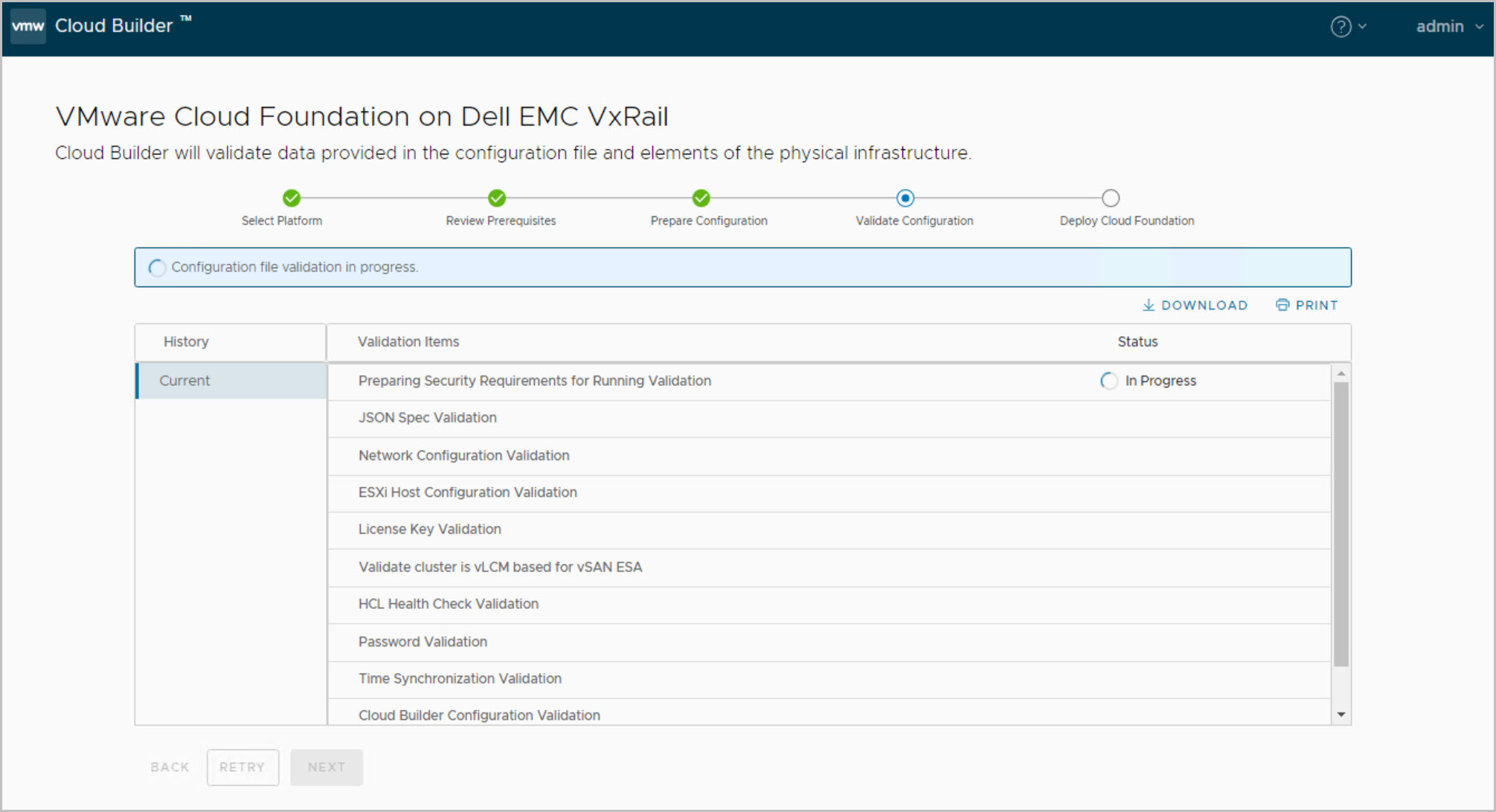
Task: Click the Select Platform green checkmark step
Action: point(292,198)
